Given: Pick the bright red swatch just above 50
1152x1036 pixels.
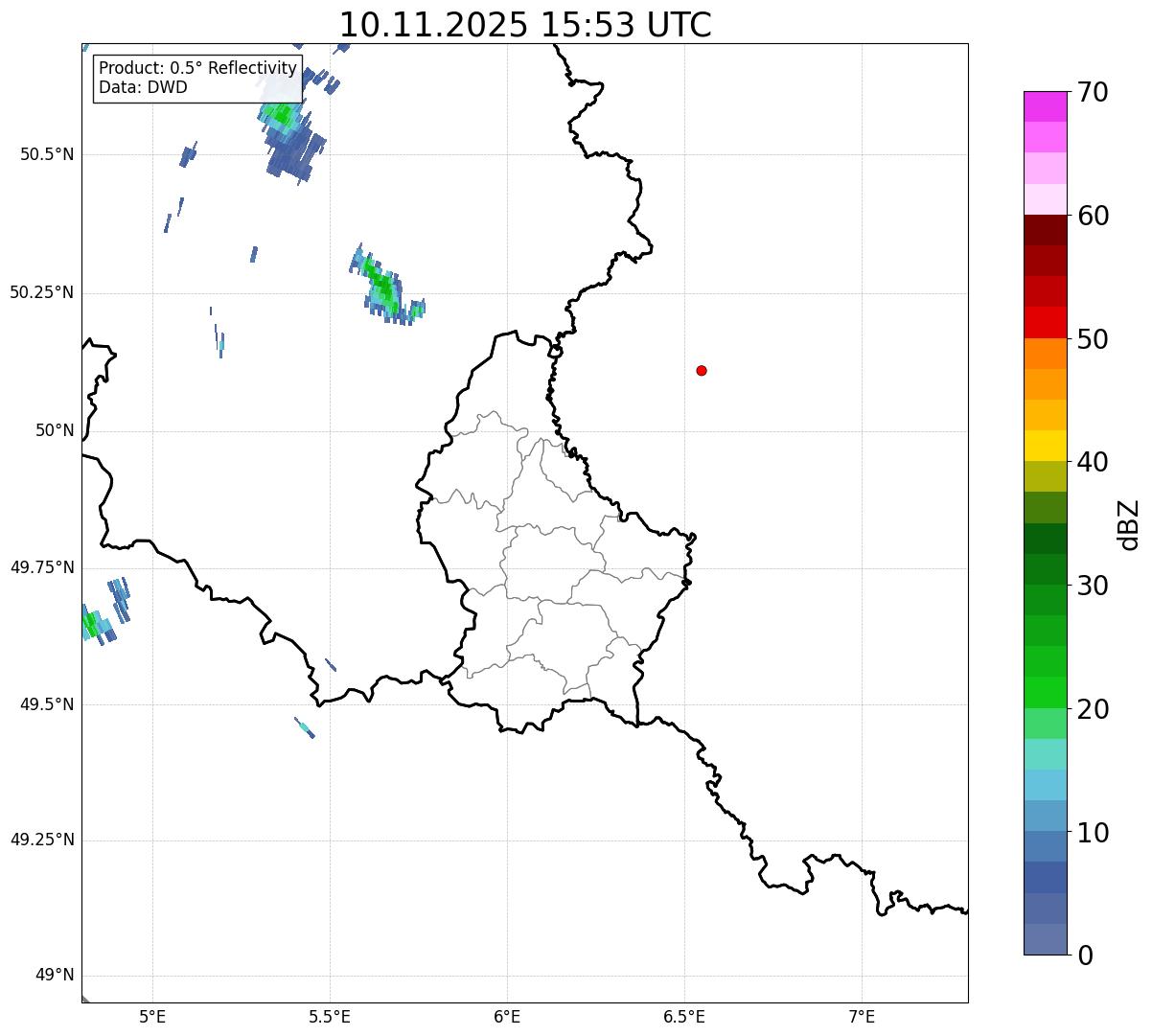Looking at the screenshot, I should click(1045, 322).
